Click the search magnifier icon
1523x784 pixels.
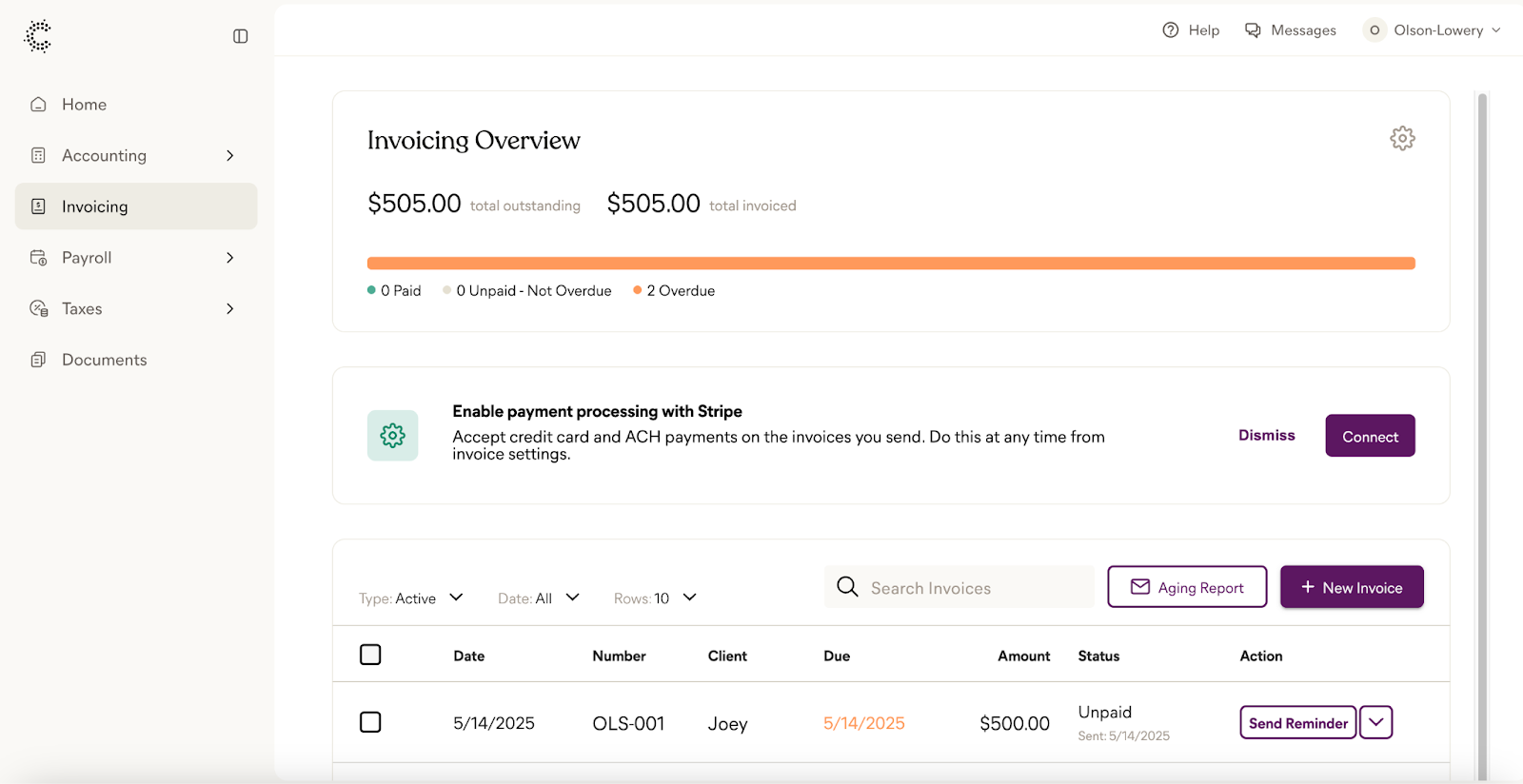click(x=847, y=587)
